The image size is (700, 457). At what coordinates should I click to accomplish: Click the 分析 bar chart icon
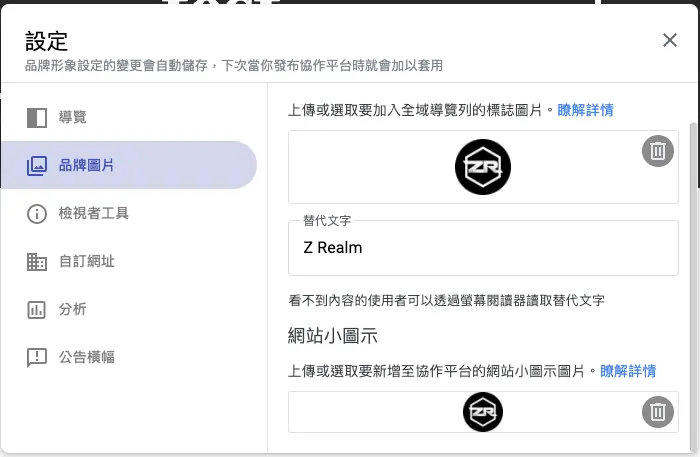point(37,309)
